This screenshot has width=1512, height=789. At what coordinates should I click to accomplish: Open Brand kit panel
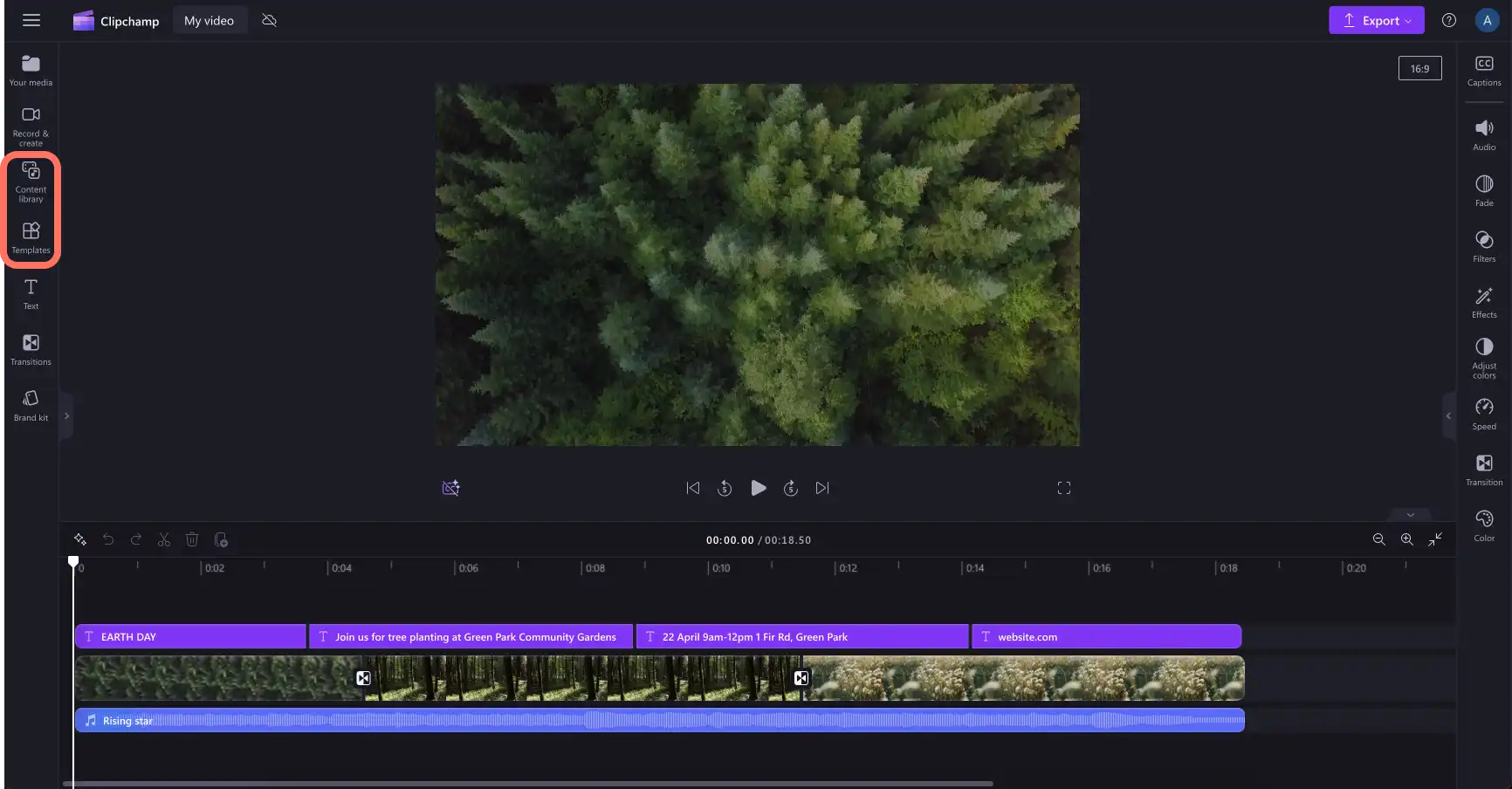coord(31,406)
